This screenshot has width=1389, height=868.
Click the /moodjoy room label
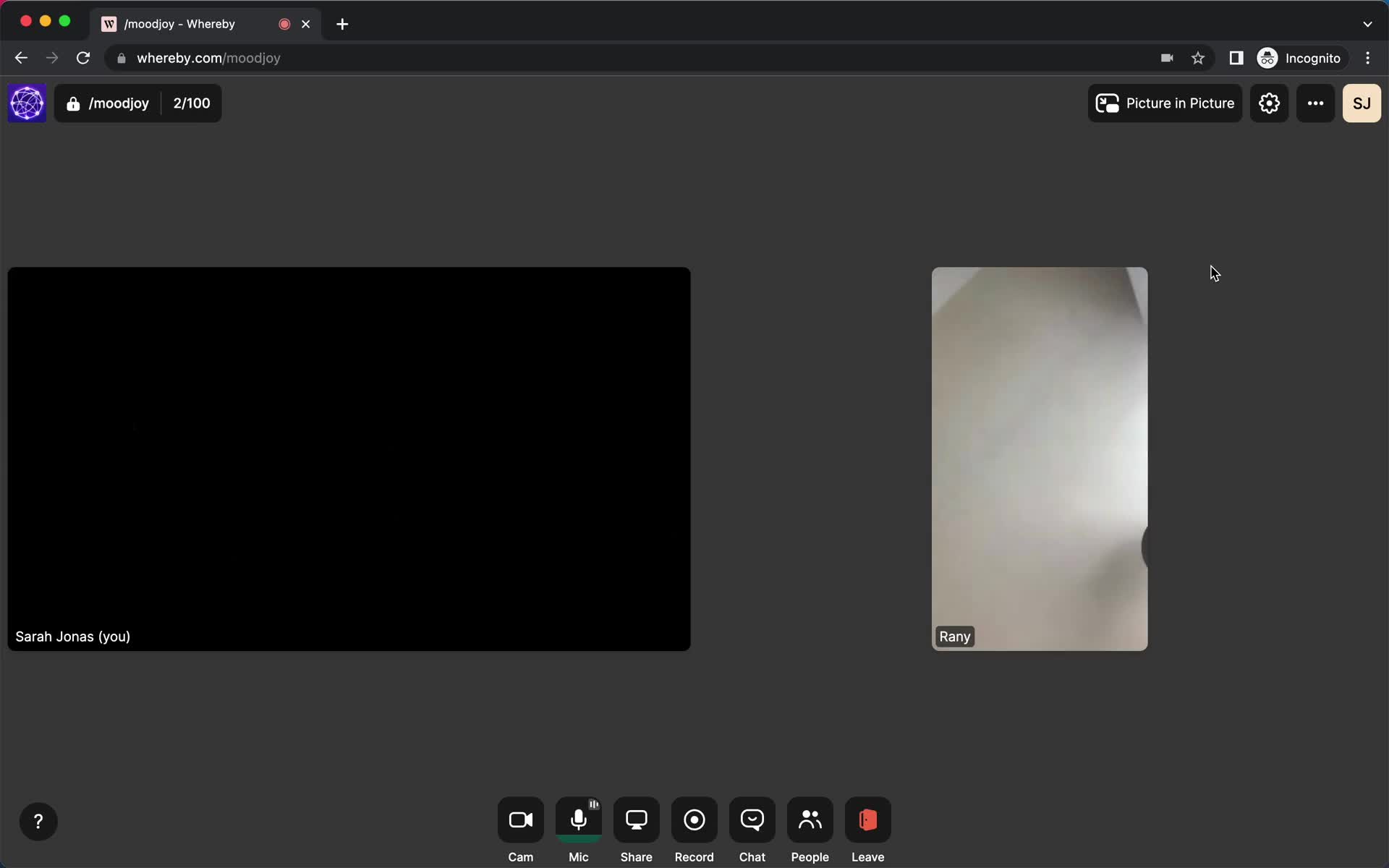click(119, 103)
